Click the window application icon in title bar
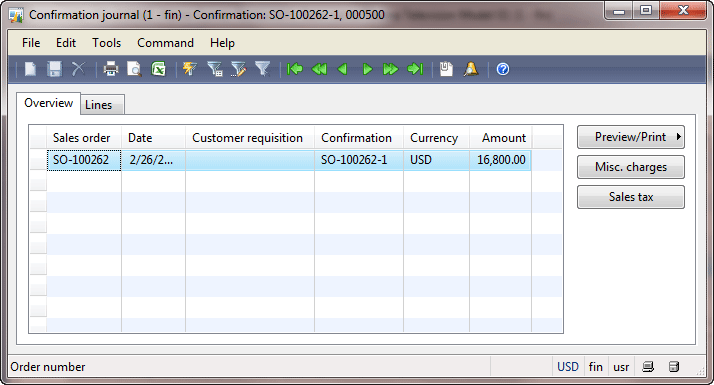This screenshot has width=714, height=385. 16,15
